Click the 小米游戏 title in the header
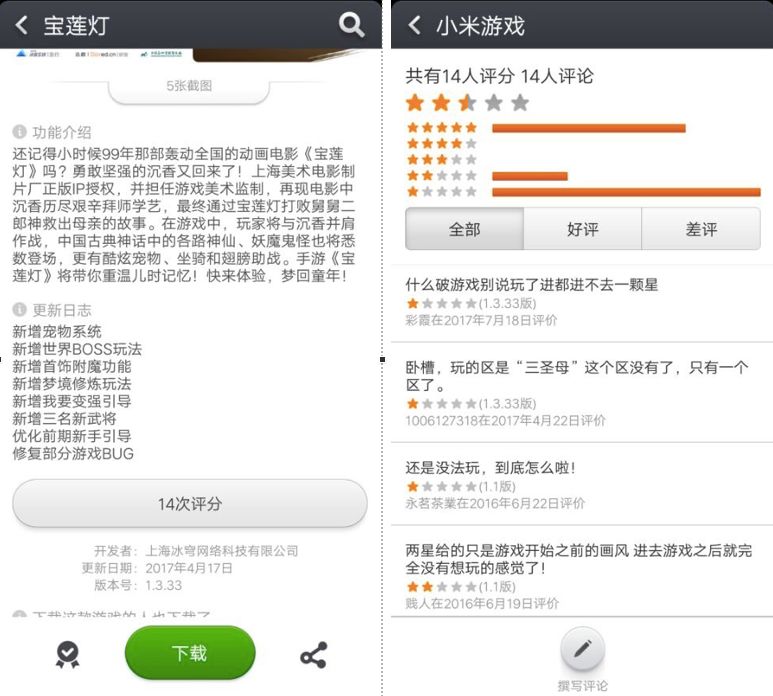The image size is (773, 696). click(481, 26)
